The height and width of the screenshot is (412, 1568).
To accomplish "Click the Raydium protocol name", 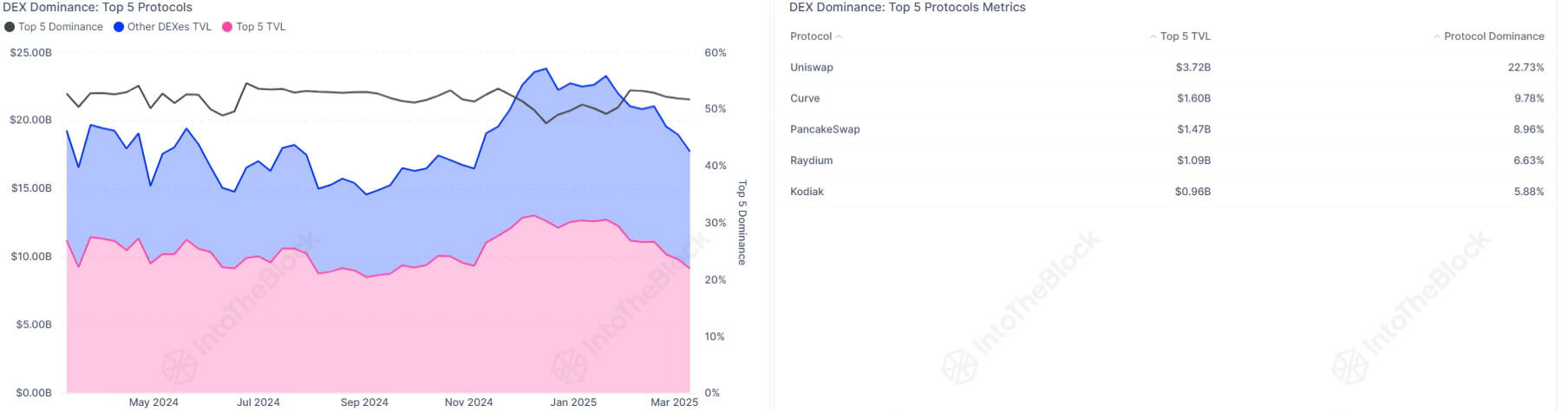I will (811, 160).
